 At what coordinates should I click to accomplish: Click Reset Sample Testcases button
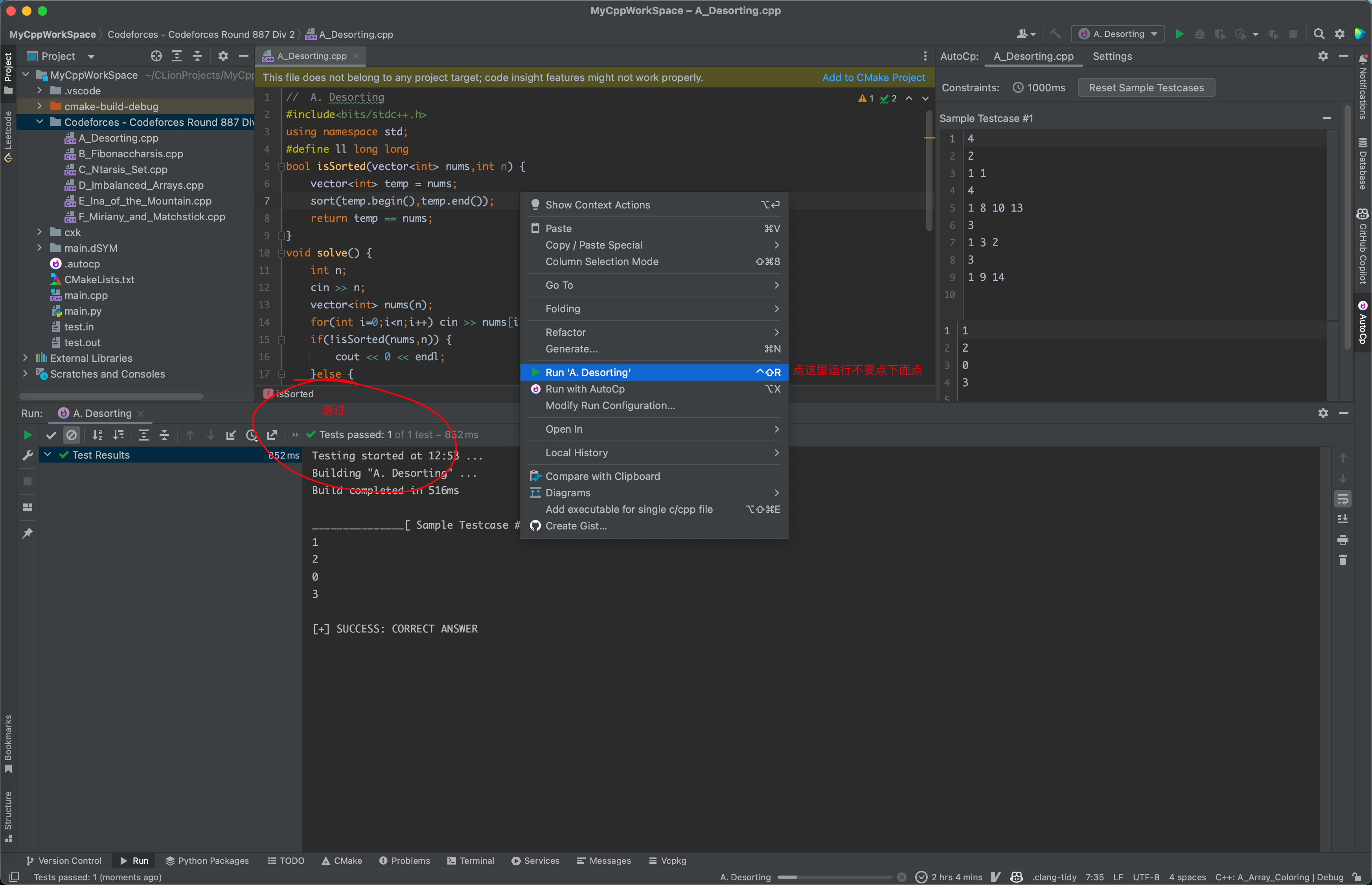[1146, 88]
